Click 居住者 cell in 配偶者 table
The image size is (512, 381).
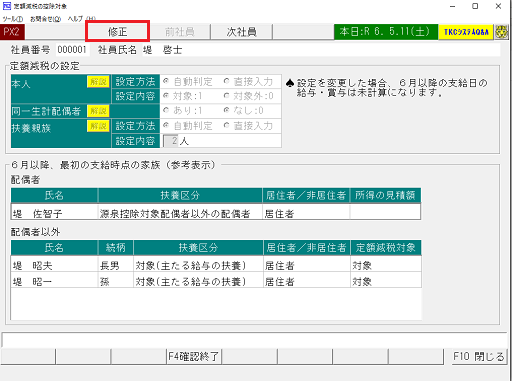pos(306,213)
